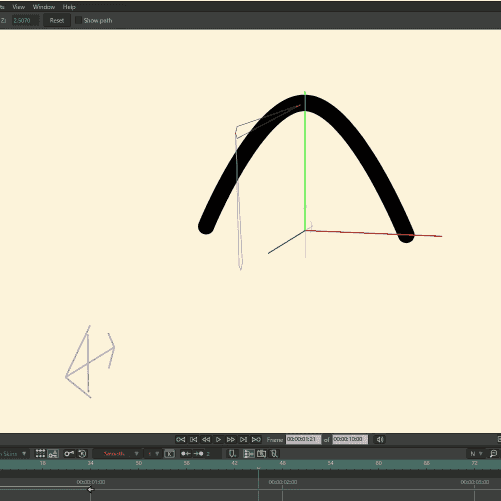Open the Smooth interpolation dropdown
501x501 pixels.
pyautogui.click(x=117, y=454)
